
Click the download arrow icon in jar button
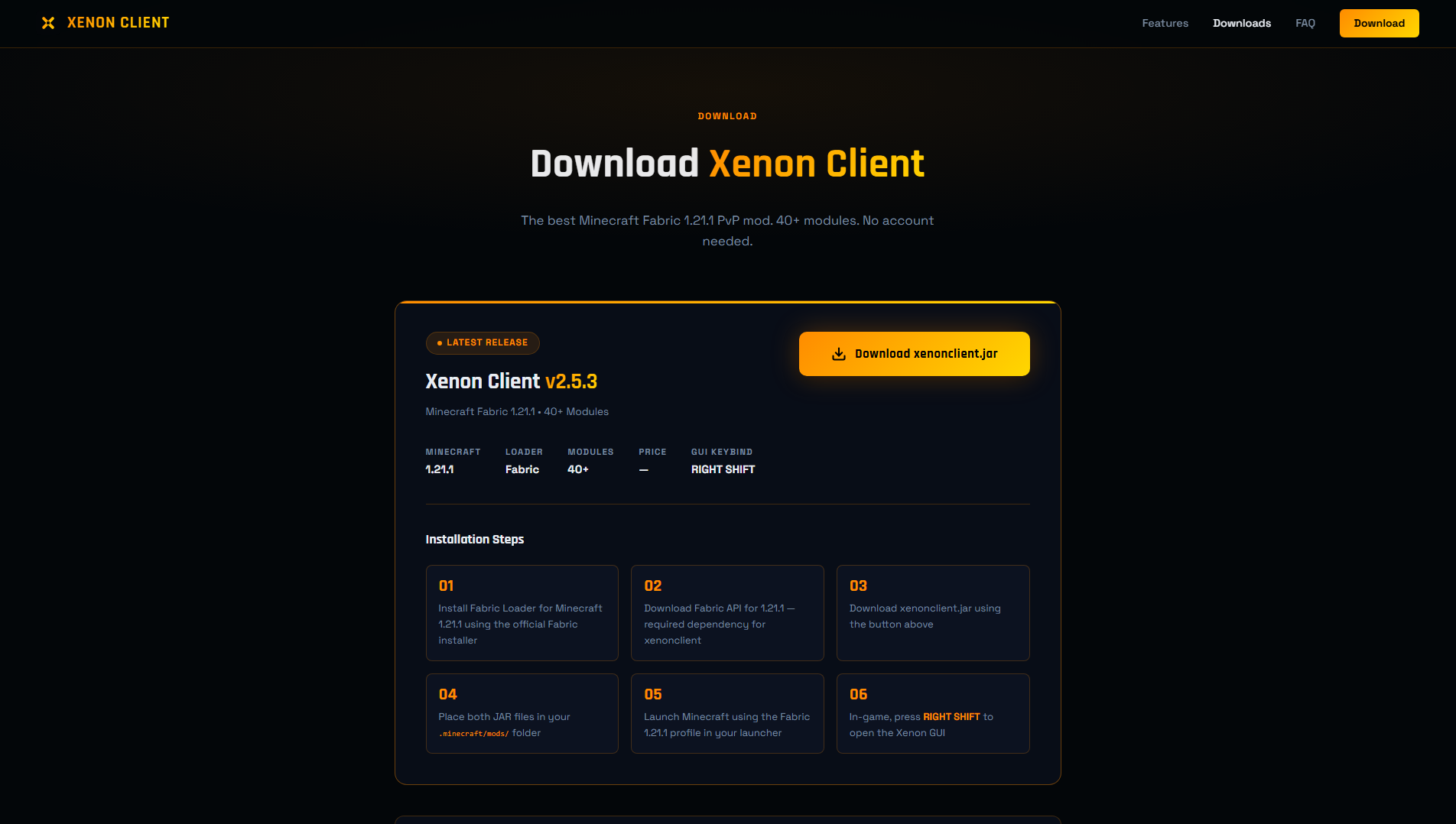[x=838, y=354]
